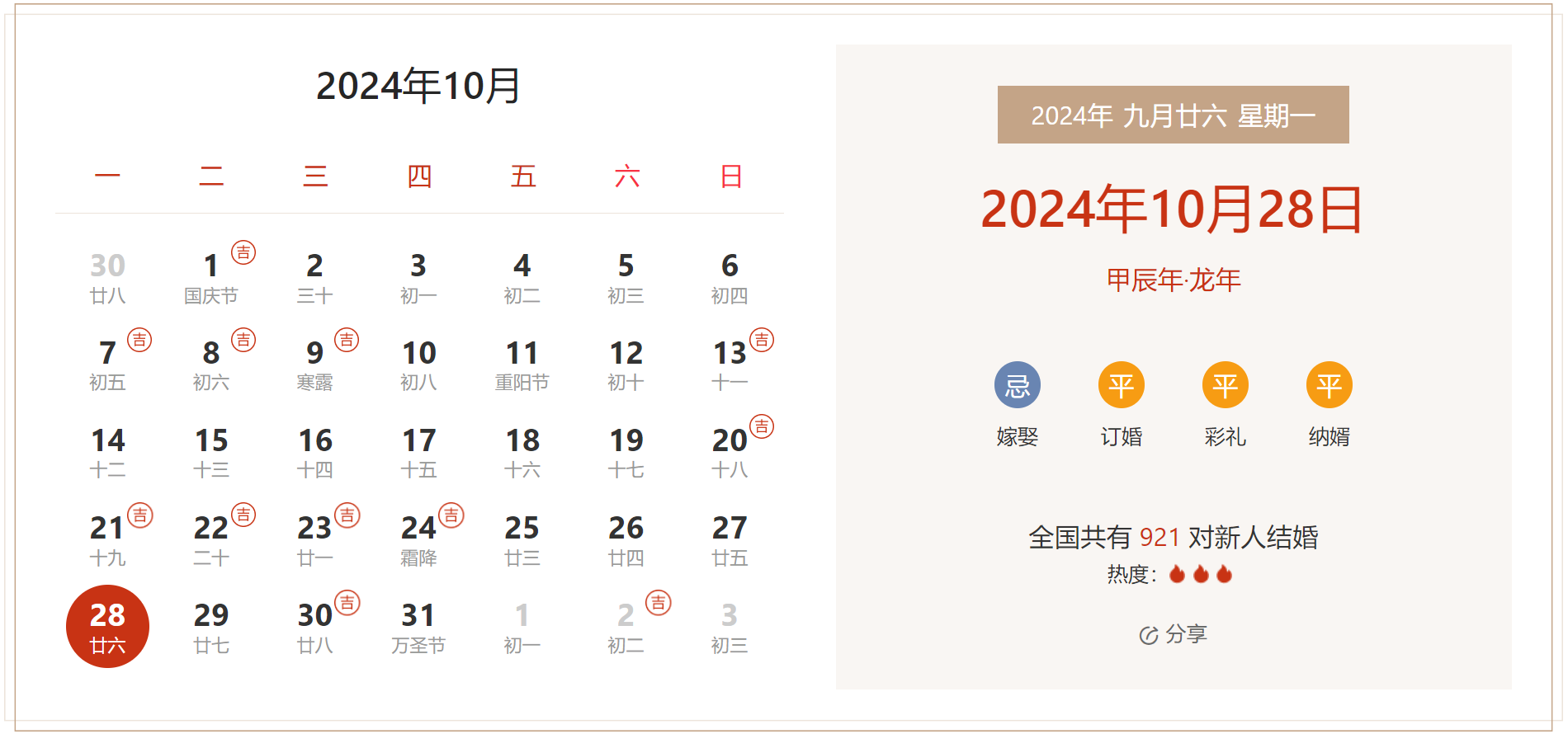The image size is (1568, 734).
Task: Click the 四 Thursday column header
Action: click(419, 176)
